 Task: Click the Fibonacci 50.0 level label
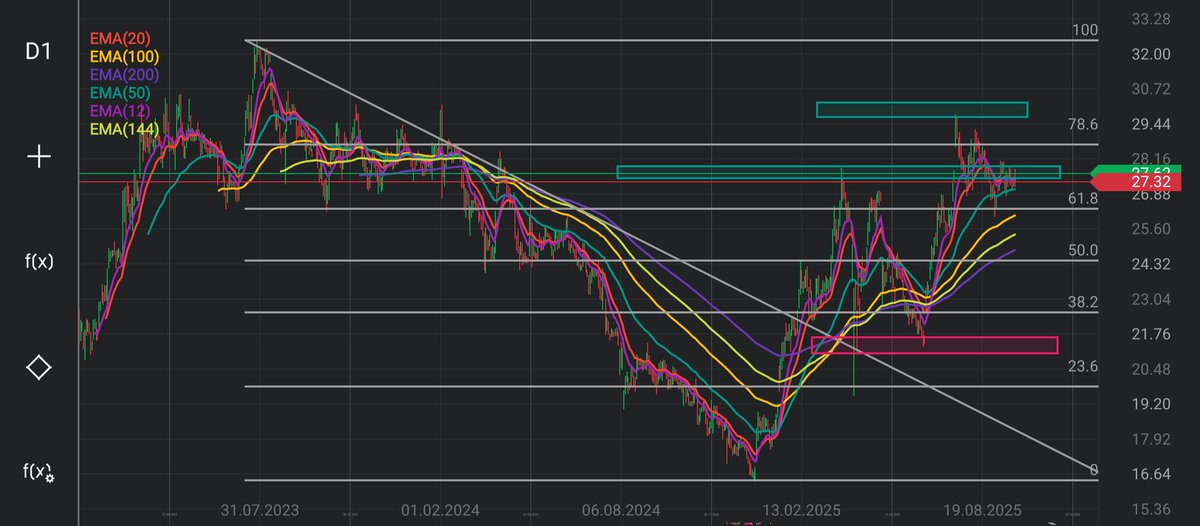(x=1083, y=250)
